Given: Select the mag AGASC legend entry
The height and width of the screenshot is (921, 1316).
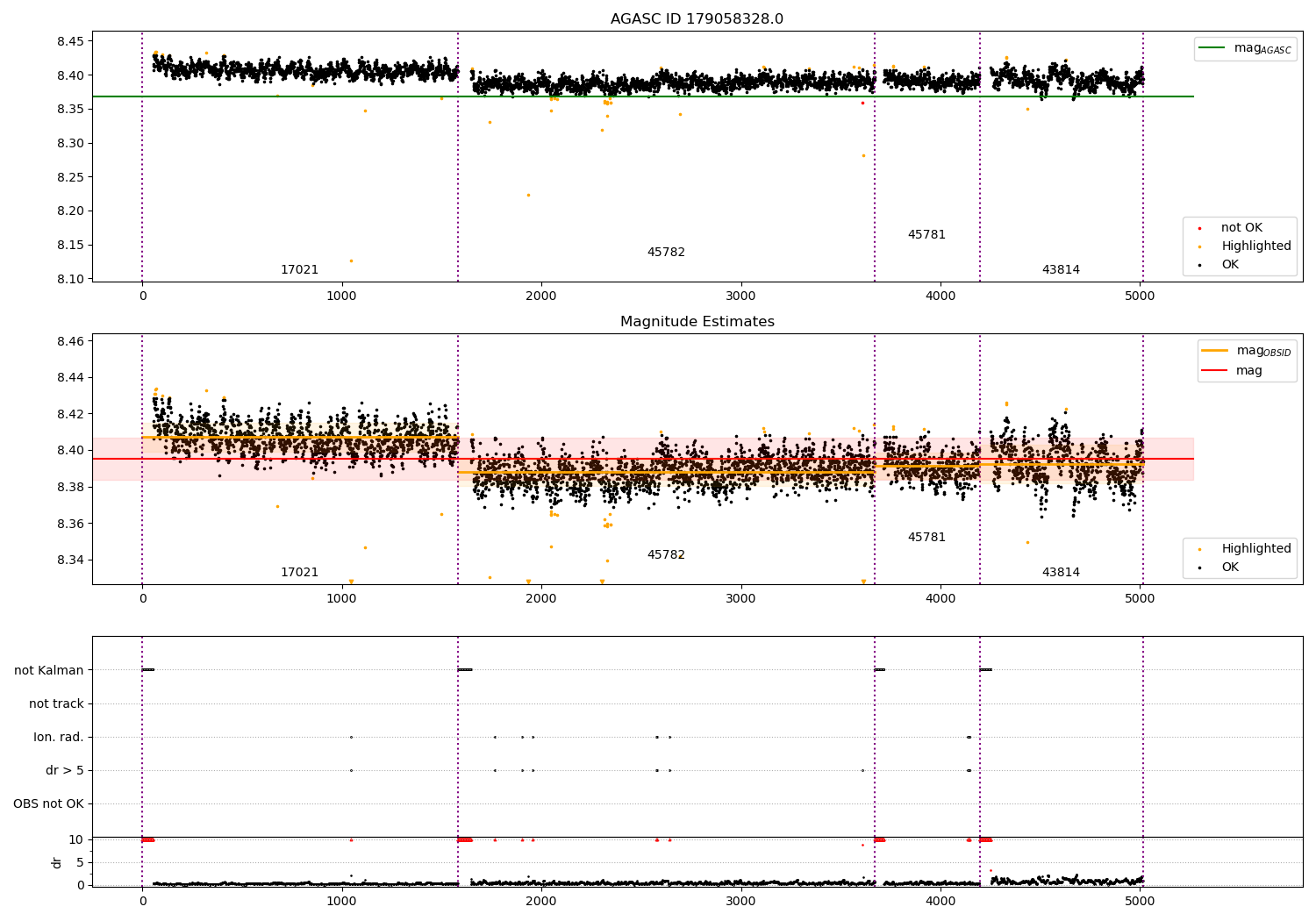Looking at the screenshot, I should [x=1245, y=48].
